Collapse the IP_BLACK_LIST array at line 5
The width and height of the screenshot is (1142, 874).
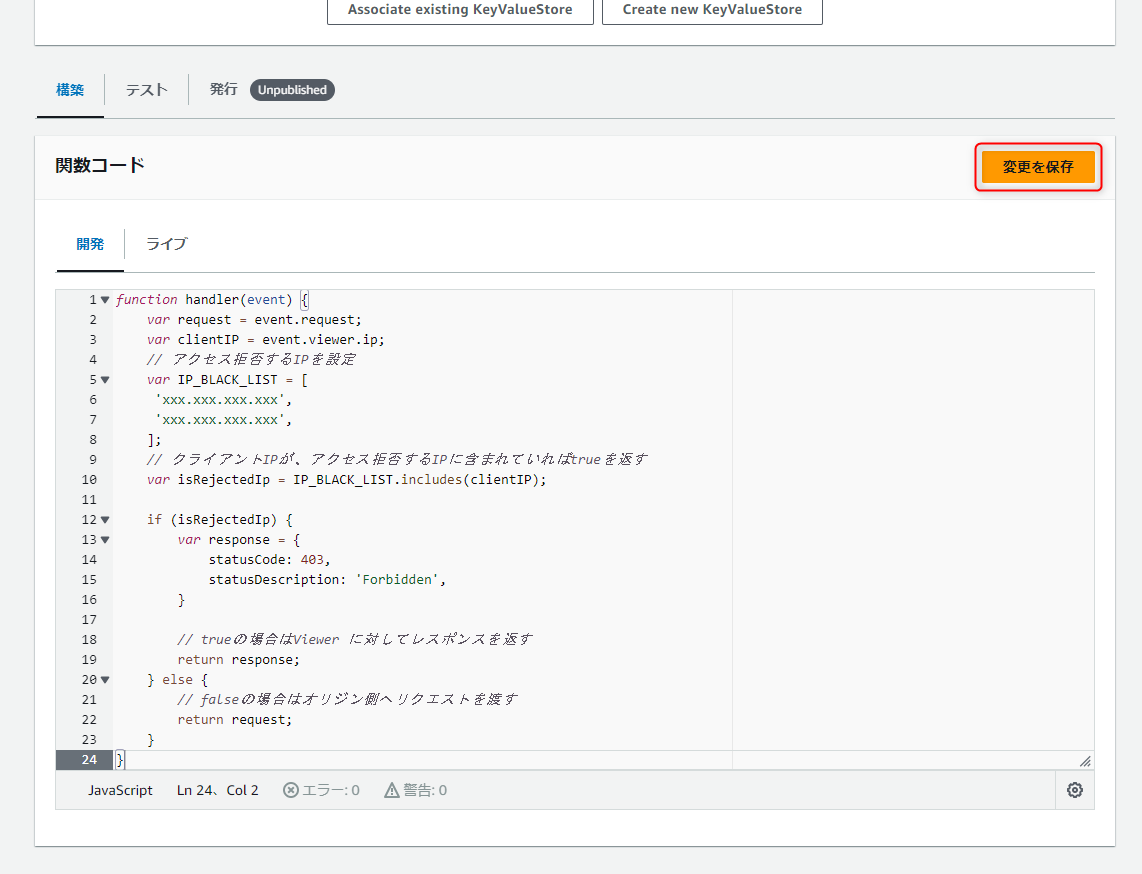pyautogui.click(x=103, y=379)
